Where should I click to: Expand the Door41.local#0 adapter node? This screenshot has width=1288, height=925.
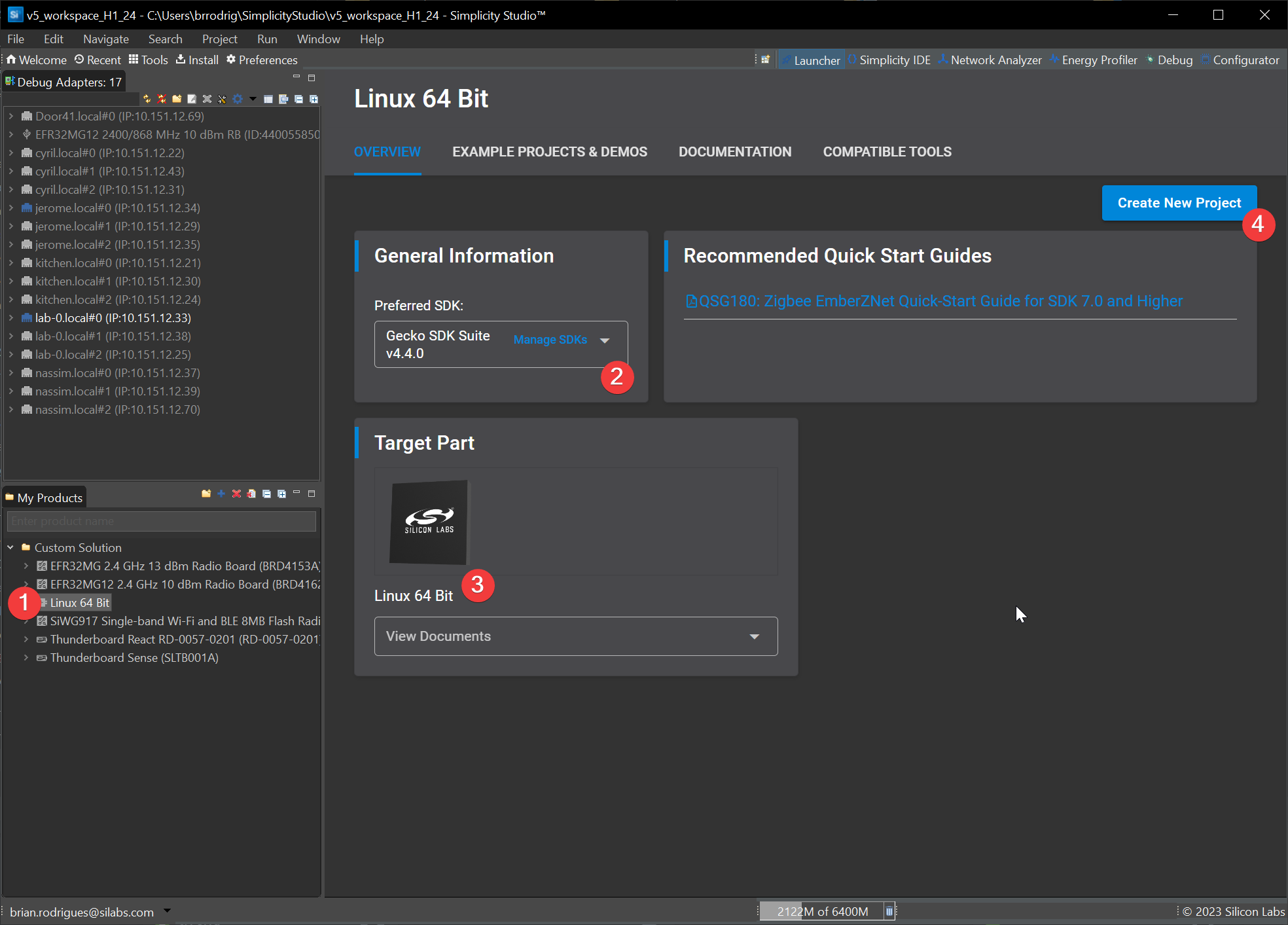(x=11, y=116)
